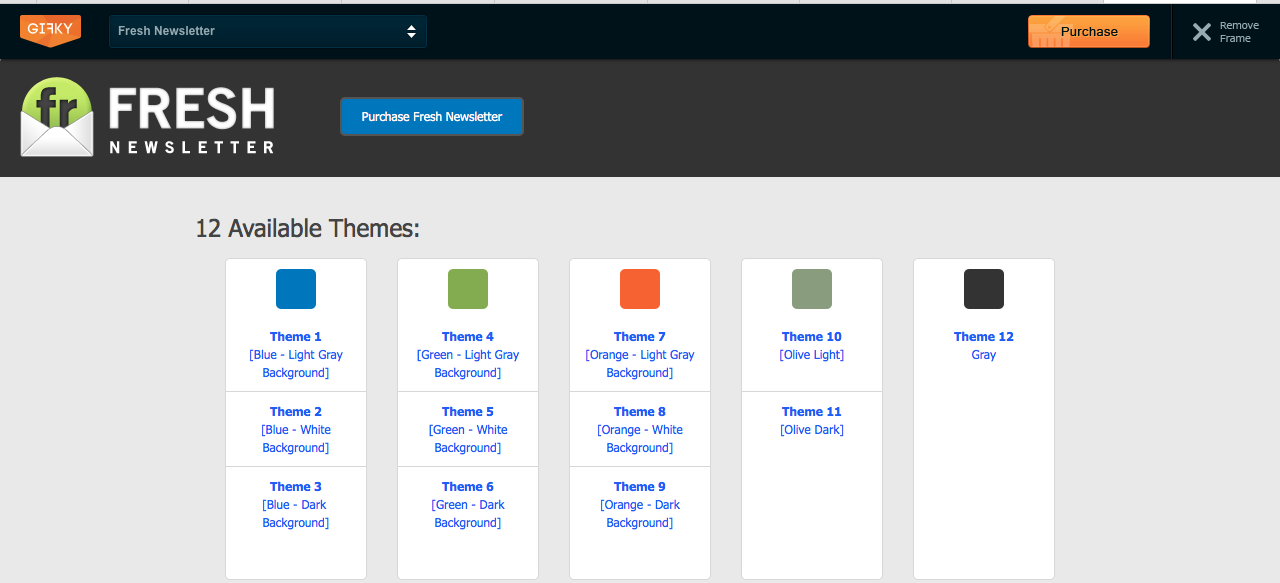Click the dark gray color swatch
Viewport: 1280px width, 583px height.
tap(984, 289)
